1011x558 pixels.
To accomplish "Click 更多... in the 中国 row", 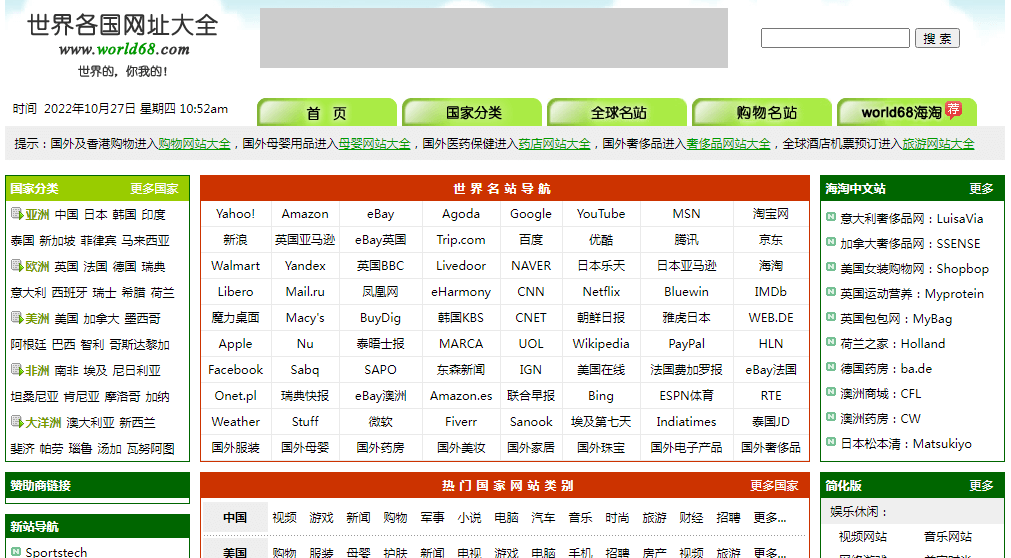I will (x=770, y=517).
